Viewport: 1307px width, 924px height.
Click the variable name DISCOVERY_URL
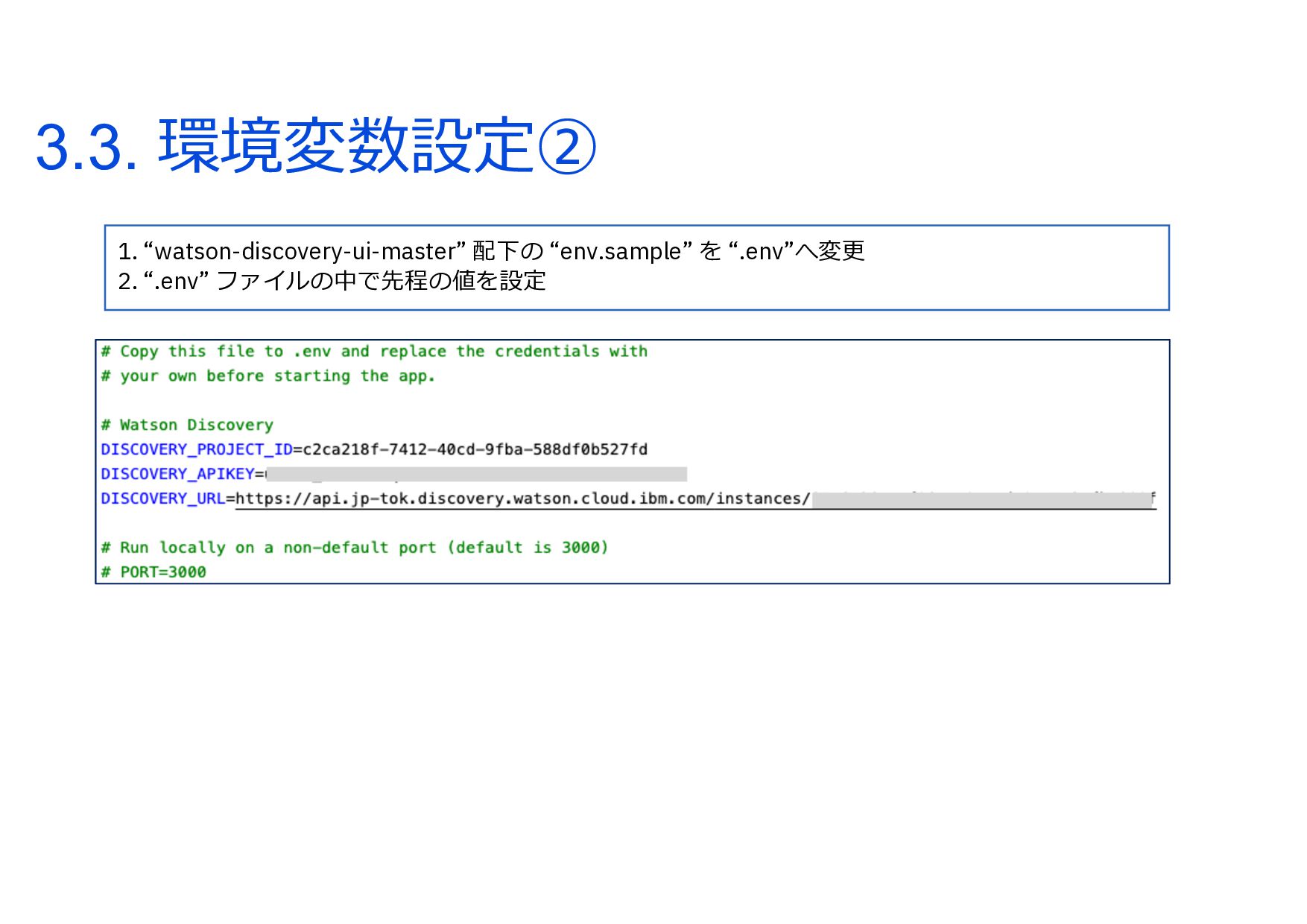[163, 499]
